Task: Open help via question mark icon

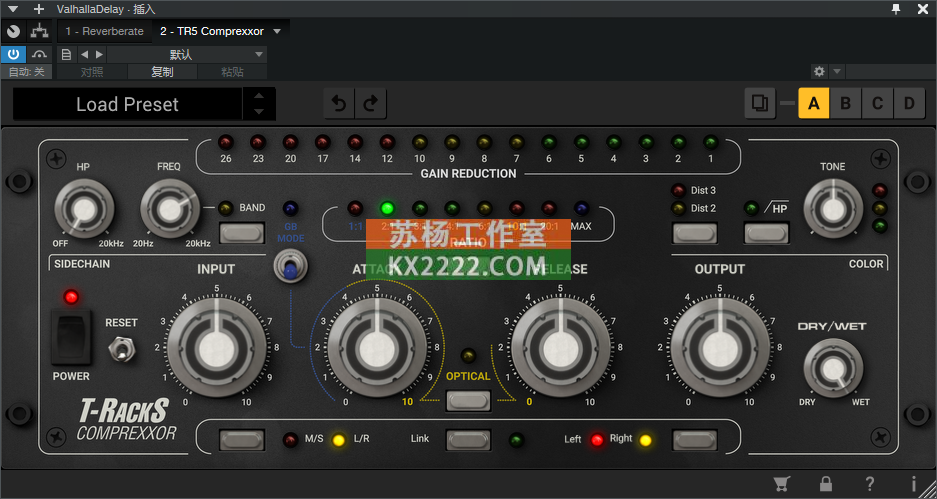Action: tap(870, 483)
